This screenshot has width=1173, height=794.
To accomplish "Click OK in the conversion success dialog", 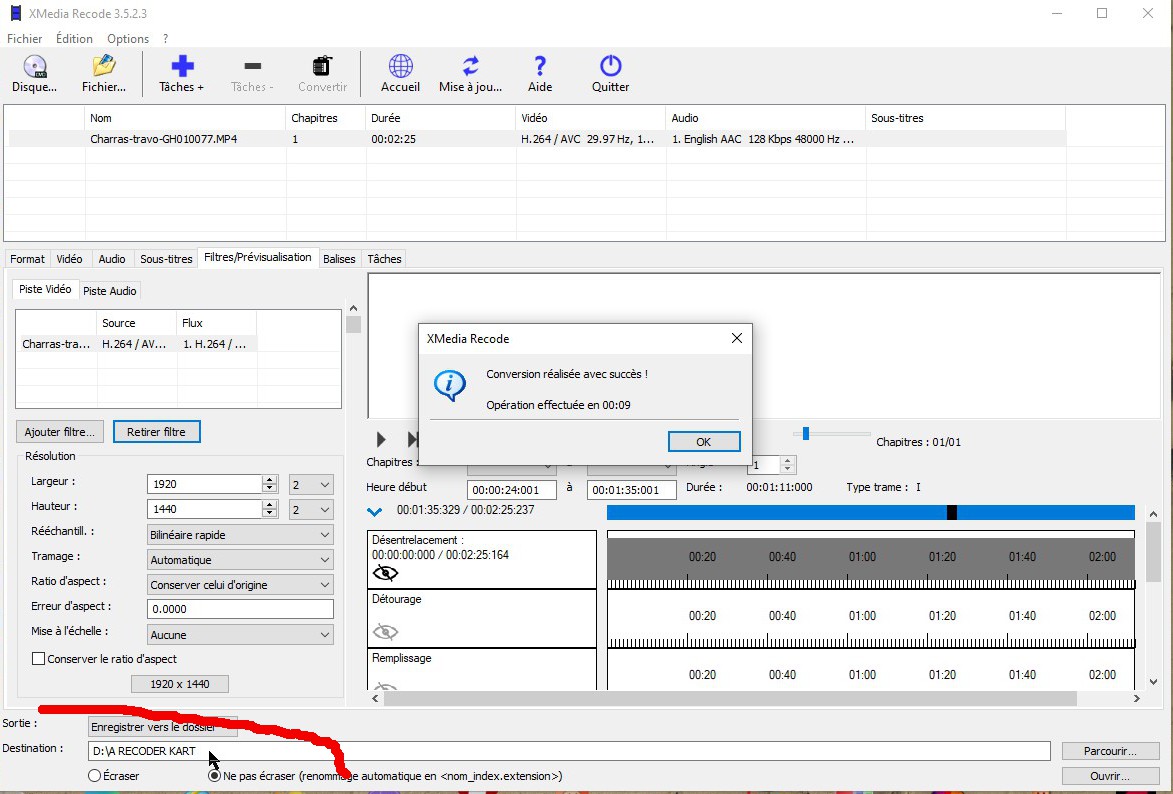I will tap(704, 442).
